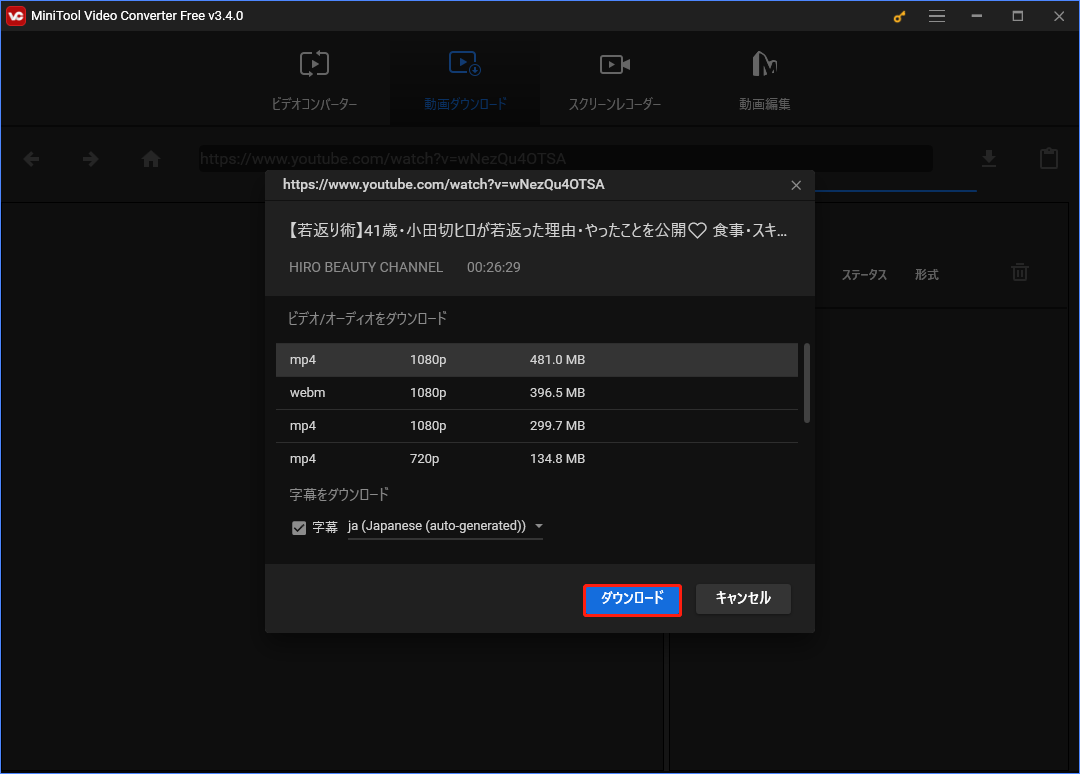The height and width of the screenshot is (774, 1080).
Task: Open the ja (Japanese (auto-generated)) subtitle dropdown
Action: pyautogui.click(x=445, y=526)
